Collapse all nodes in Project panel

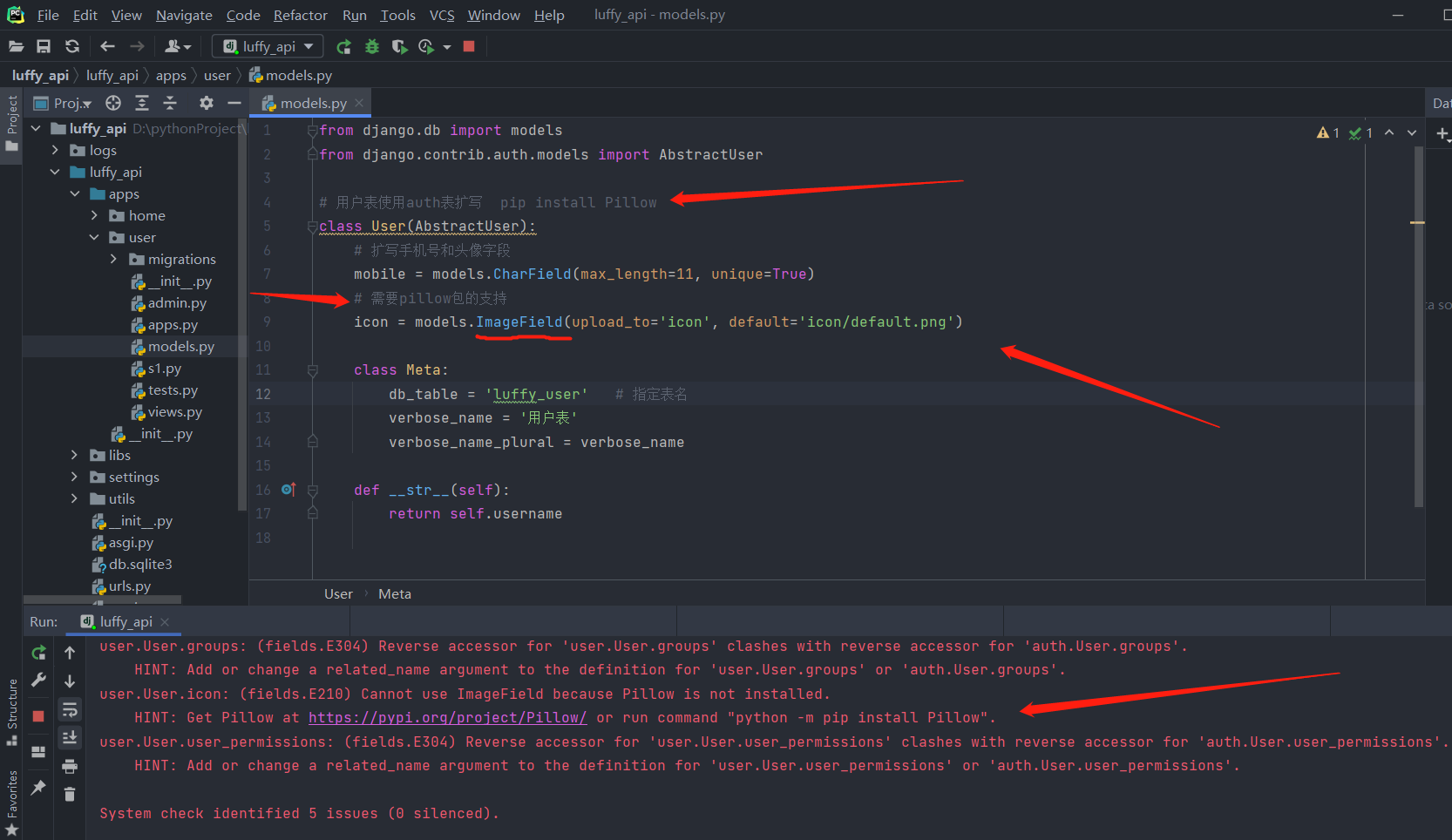(x=170, y=103)
